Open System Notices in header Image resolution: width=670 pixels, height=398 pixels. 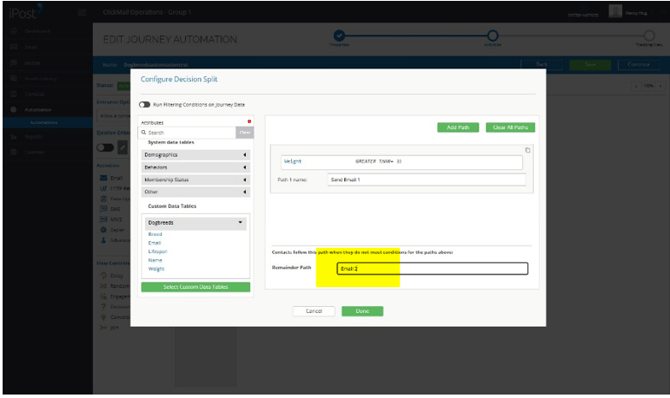coord(583,15)
